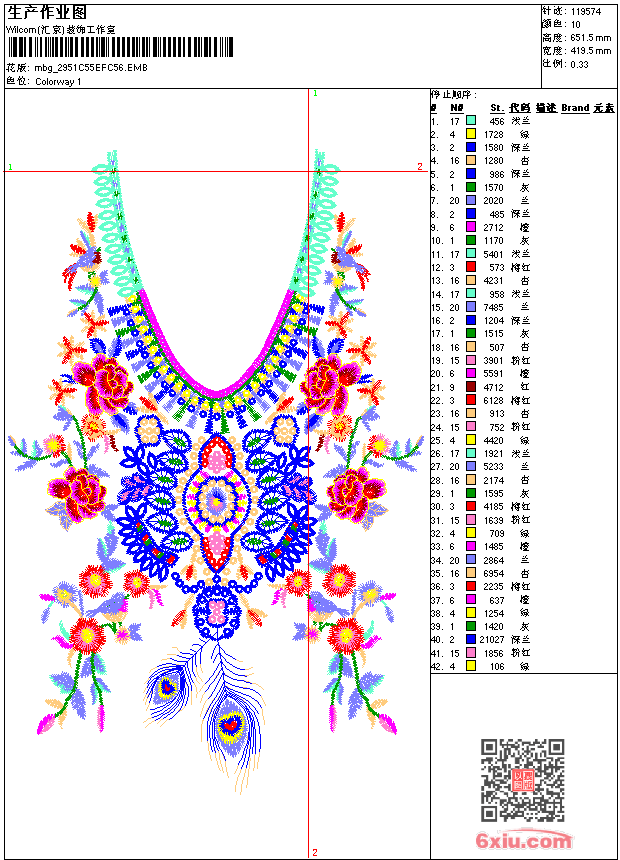Viewport: 620px width, 860px height.
Task: Select the red swatch beside stitch count 6128
Action: tap(471, 400)
